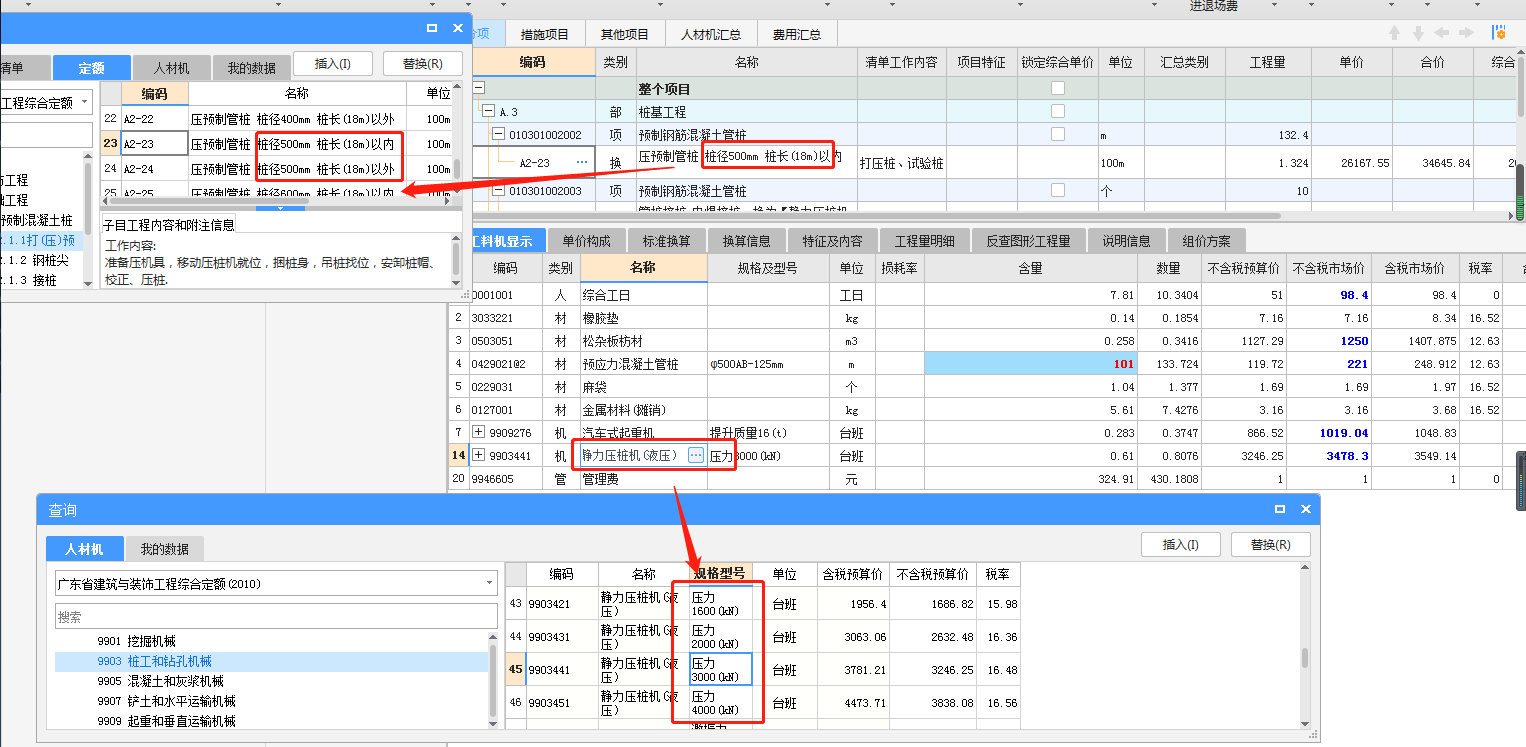Image resolution: width=1526 pixels, height=747 pixels.
Task: Switch to 其他项目 tab
Action: (x=625, y=34)
